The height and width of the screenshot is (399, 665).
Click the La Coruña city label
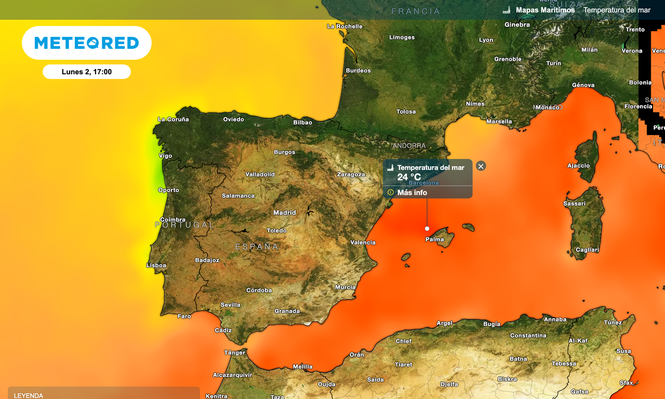click(x=173, y=119)
